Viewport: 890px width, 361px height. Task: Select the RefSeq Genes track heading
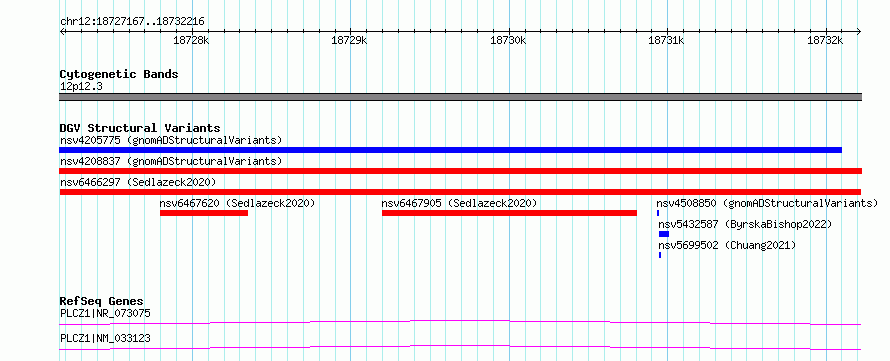[102, 301]
